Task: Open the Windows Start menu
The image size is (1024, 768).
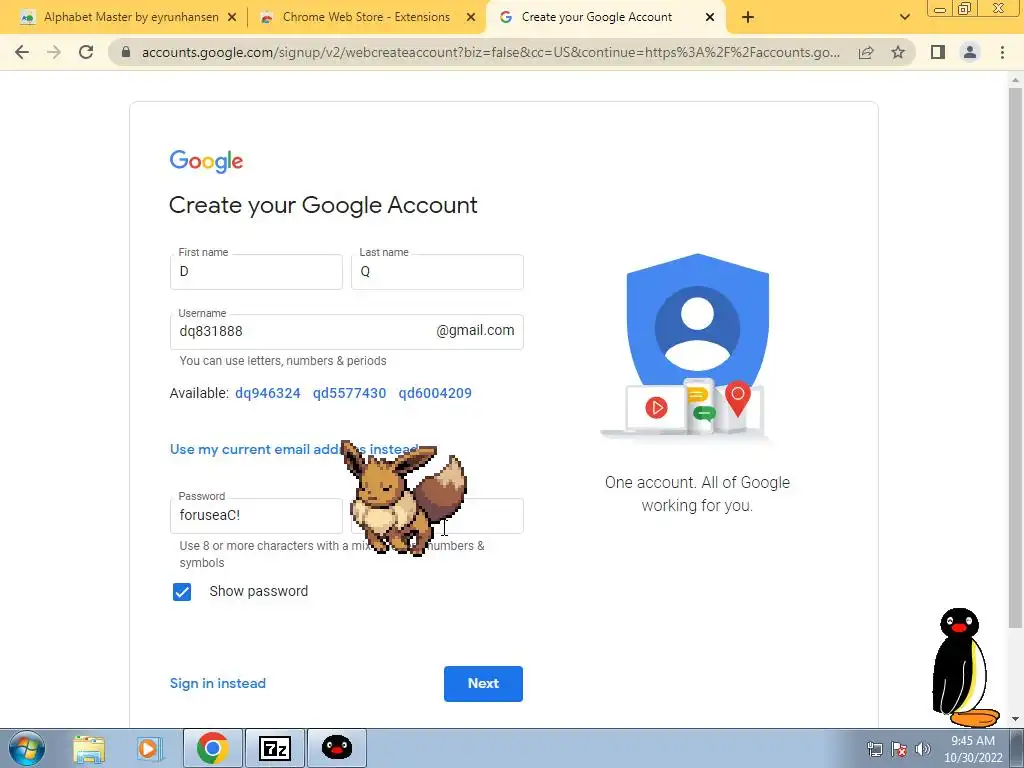Action: 26,748
